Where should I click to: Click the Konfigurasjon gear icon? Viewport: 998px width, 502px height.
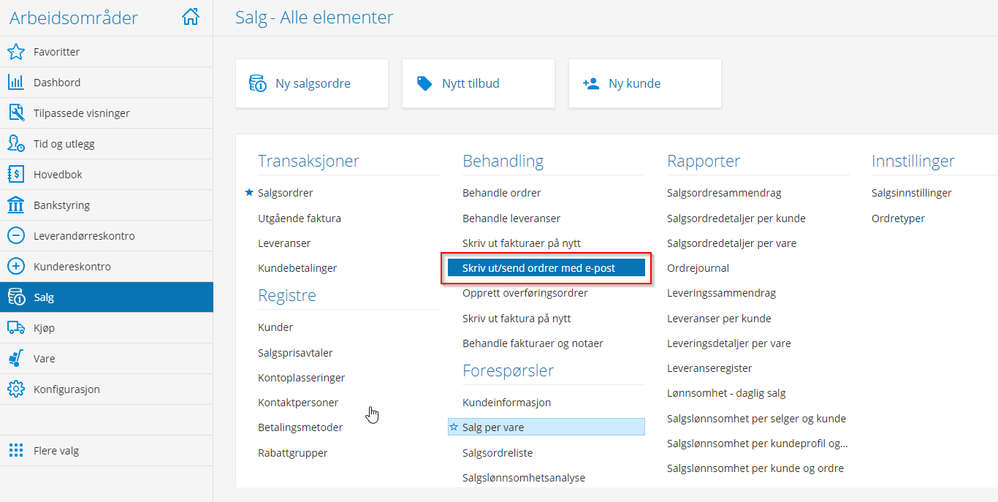pos(16,389)
